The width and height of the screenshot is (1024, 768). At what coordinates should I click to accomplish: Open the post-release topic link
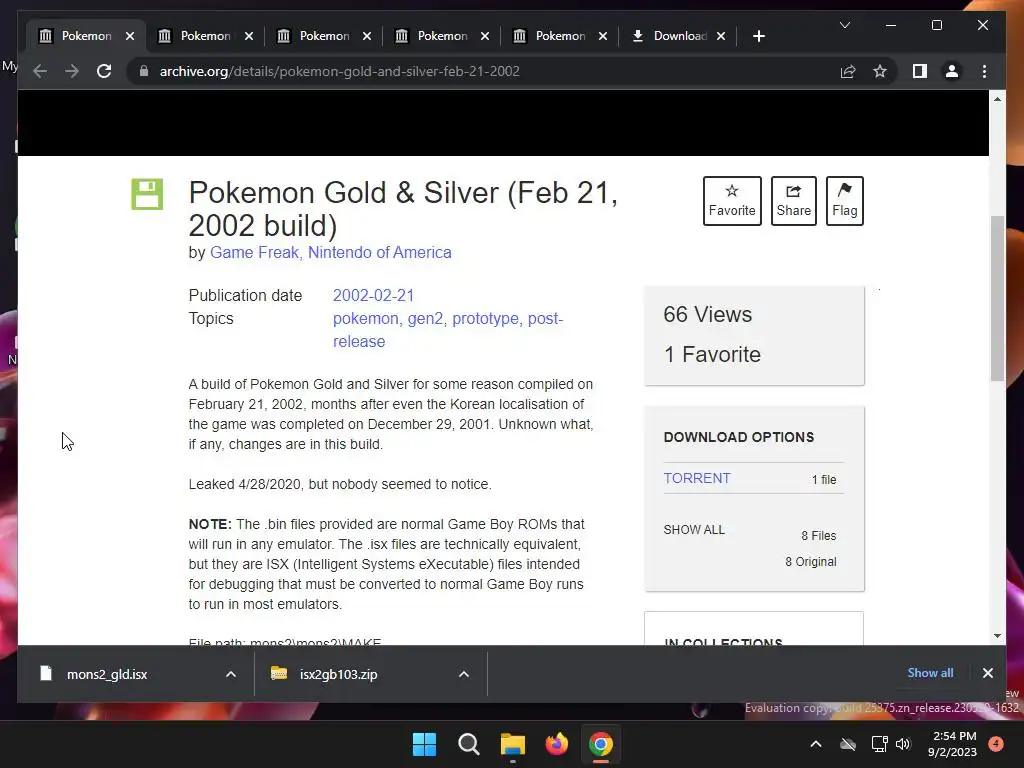pos(448,330)
